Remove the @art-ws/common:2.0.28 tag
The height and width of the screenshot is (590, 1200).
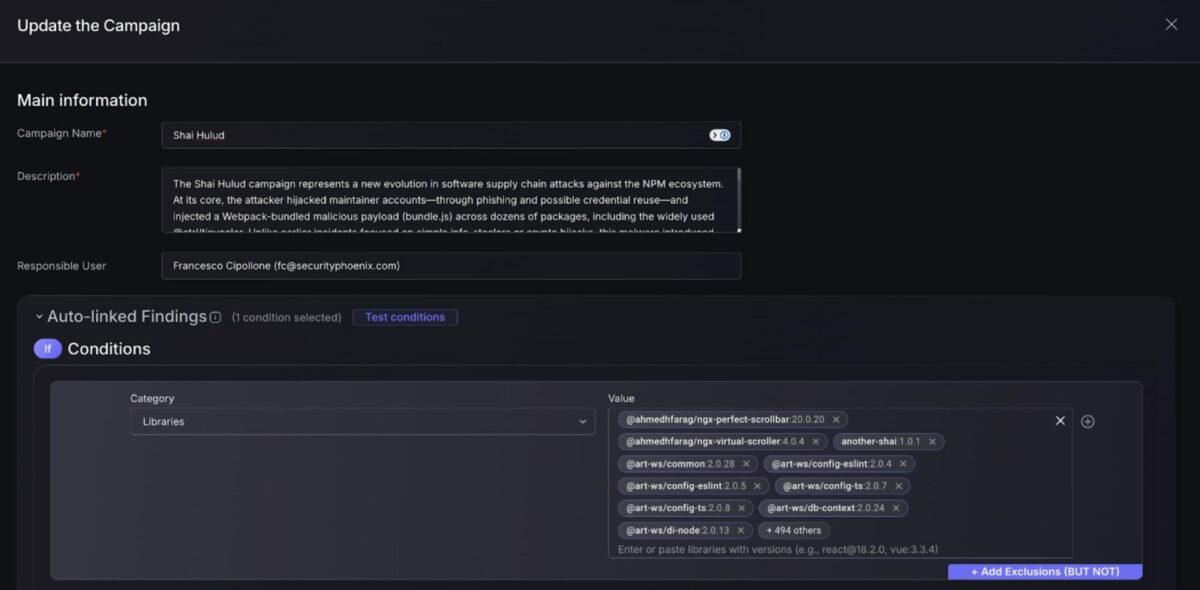[746, 464]
